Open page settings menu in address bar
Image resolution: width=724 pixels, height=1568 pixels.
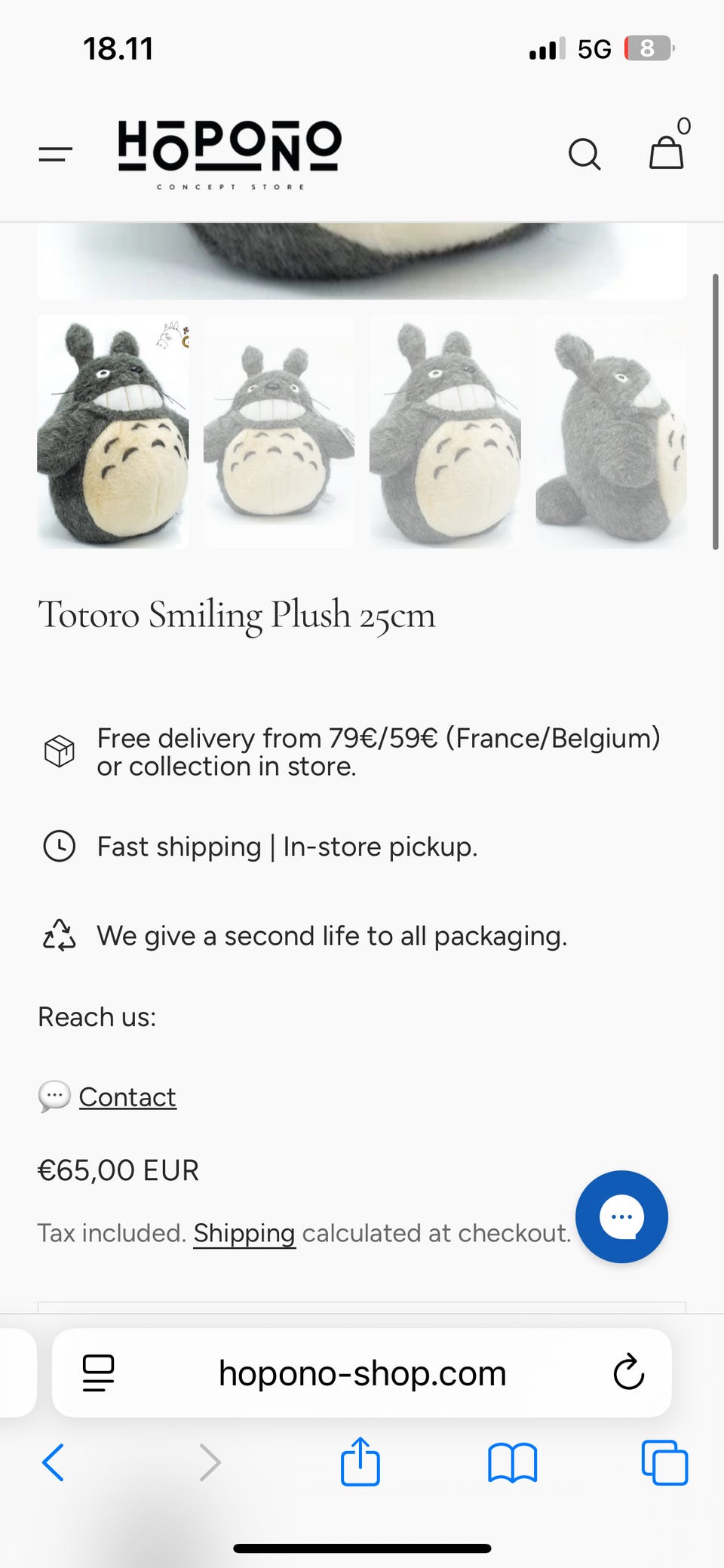click(98, 1373)
